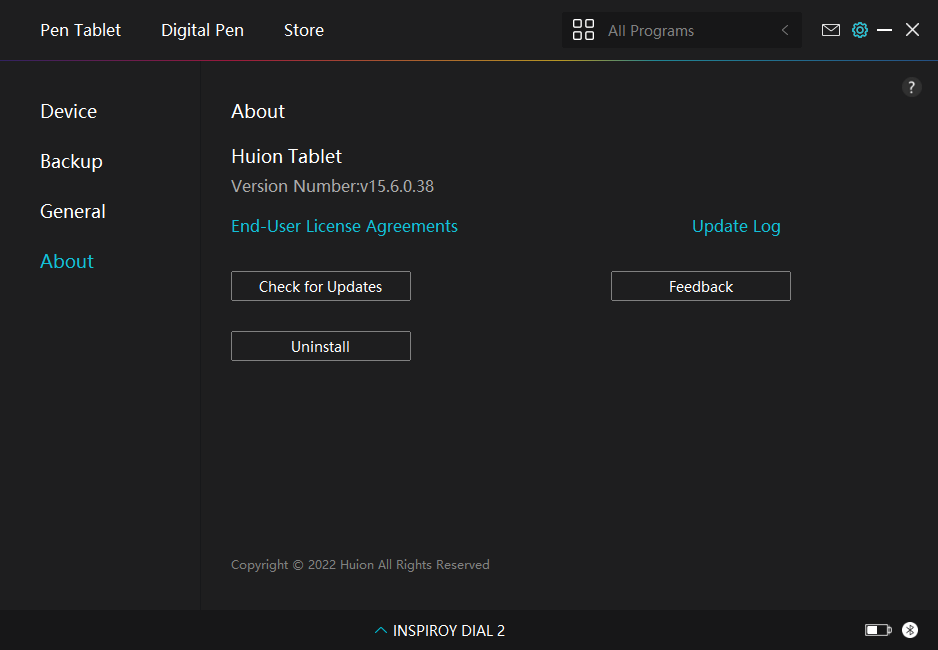Image resolution: width=938 pixels, height=650 pixels.
Task: Collapse the All Programs panel arrow
Action: (x=785, y=30)
